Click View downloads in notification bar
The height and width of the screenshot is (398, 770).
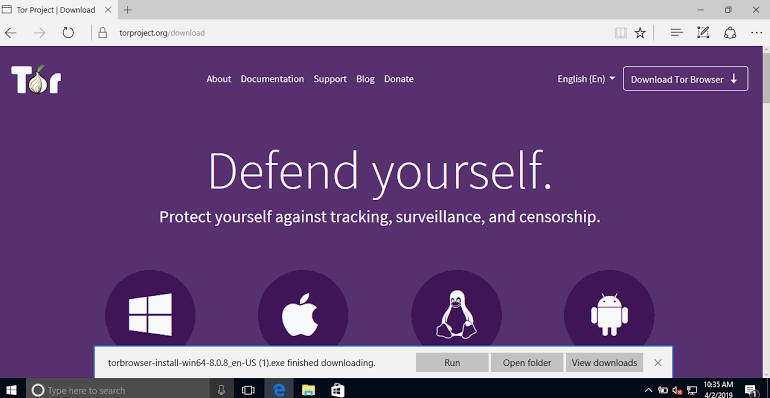point(605,363)
